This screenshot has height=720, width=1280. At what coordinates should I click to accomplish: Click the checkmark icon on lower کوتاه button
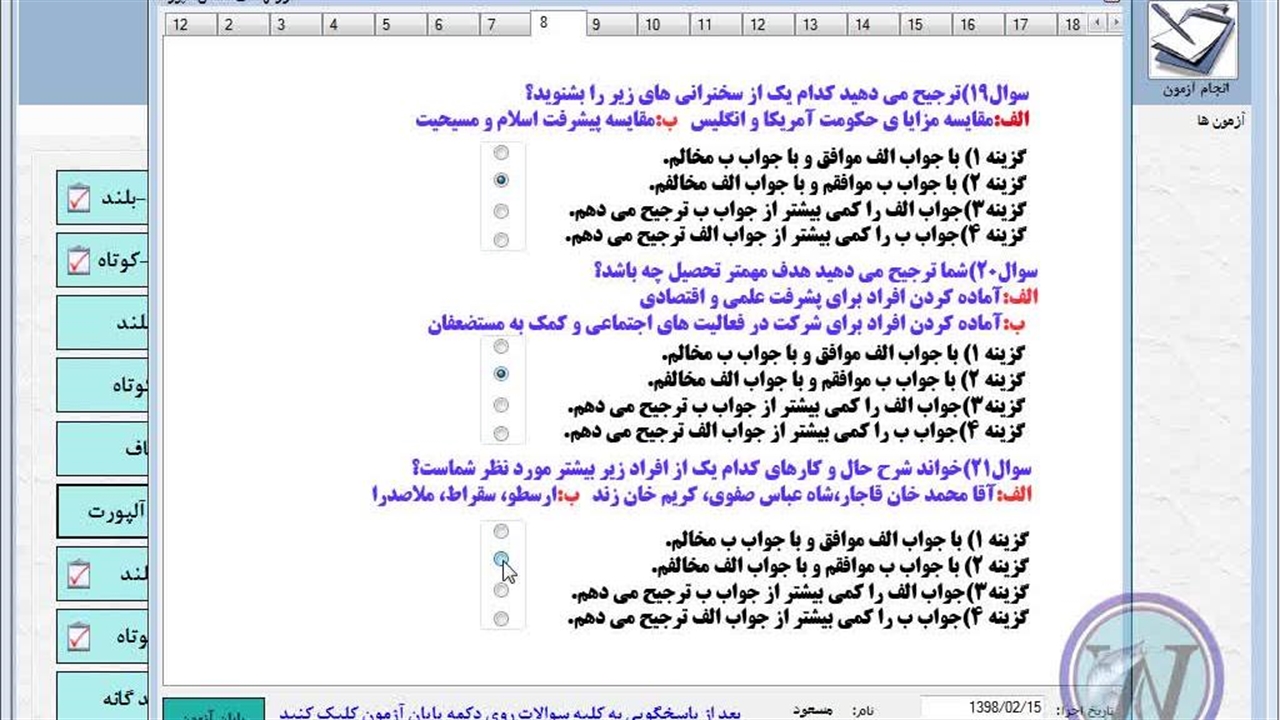(79, 636)
